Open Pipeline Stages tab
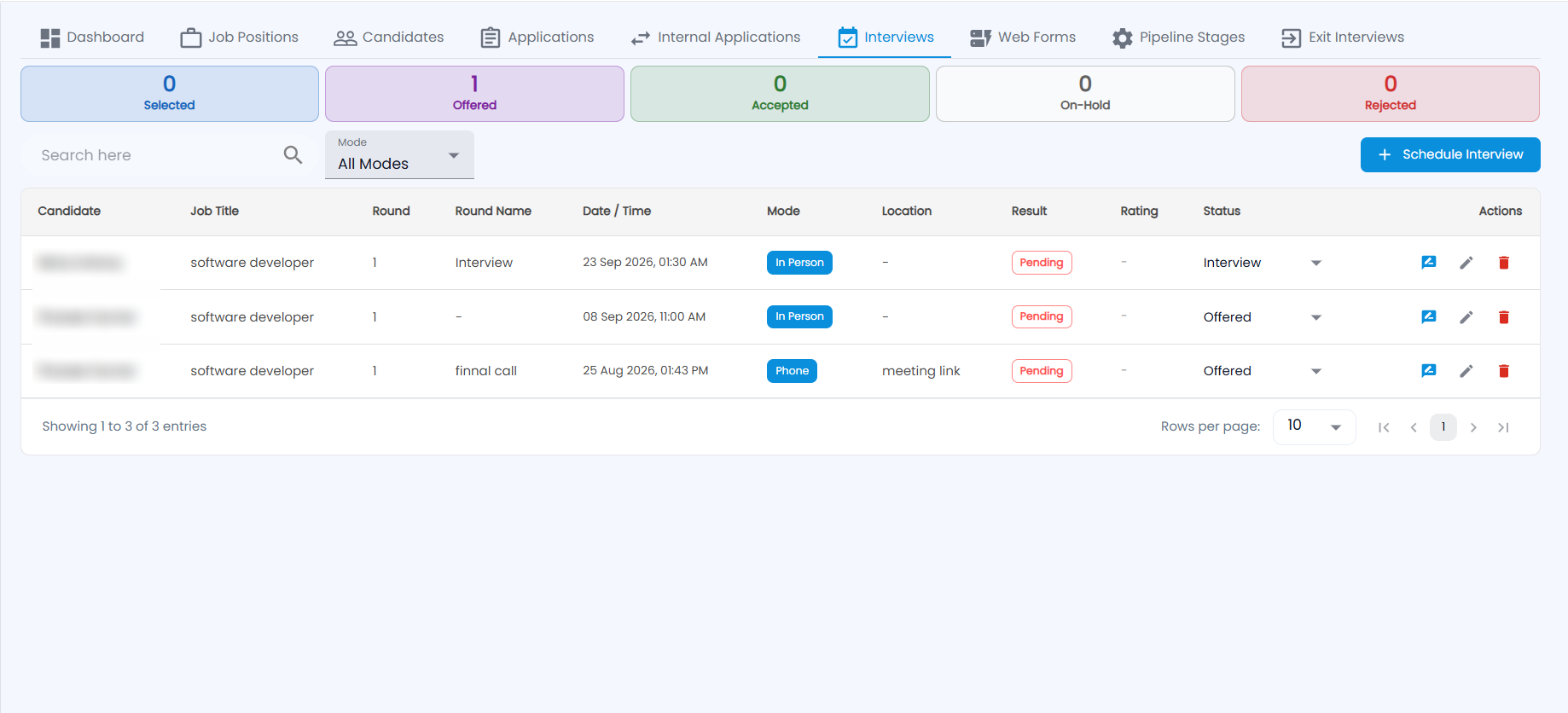The image size is (1568, 713). pyautogui.click(x=1179, y=38)
